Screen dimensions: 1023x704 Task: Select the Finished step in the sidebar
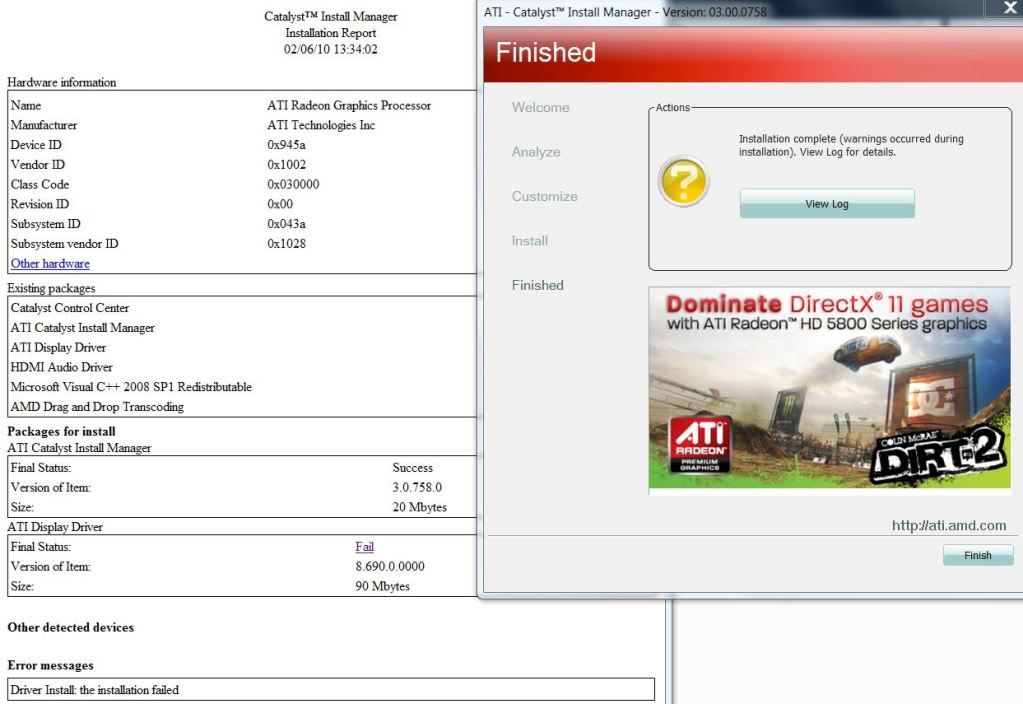[x=538, y=285]
